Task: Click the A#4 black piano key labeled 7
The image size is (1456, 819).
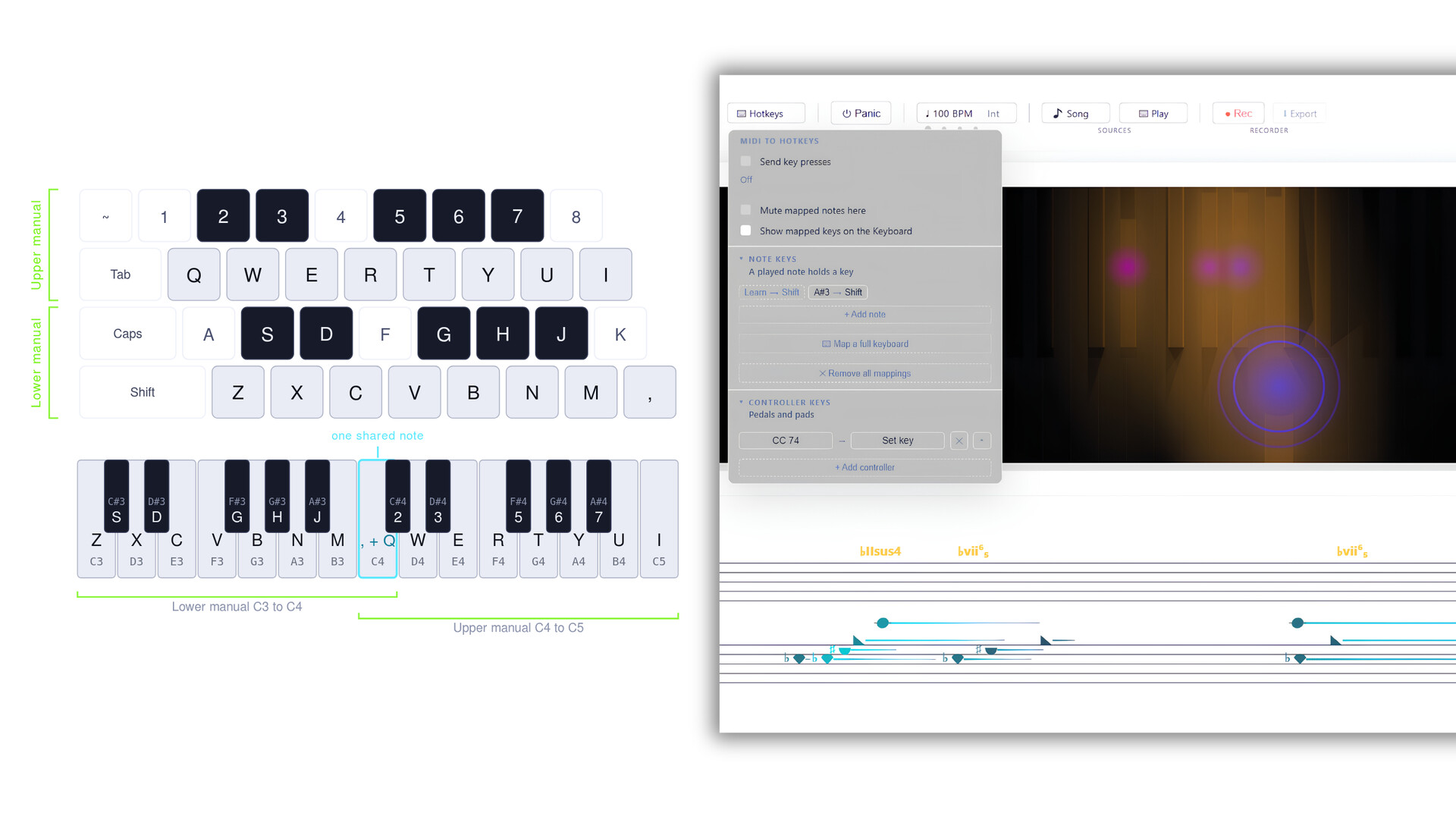Action: pyautogui.click(x=598, y=497)
